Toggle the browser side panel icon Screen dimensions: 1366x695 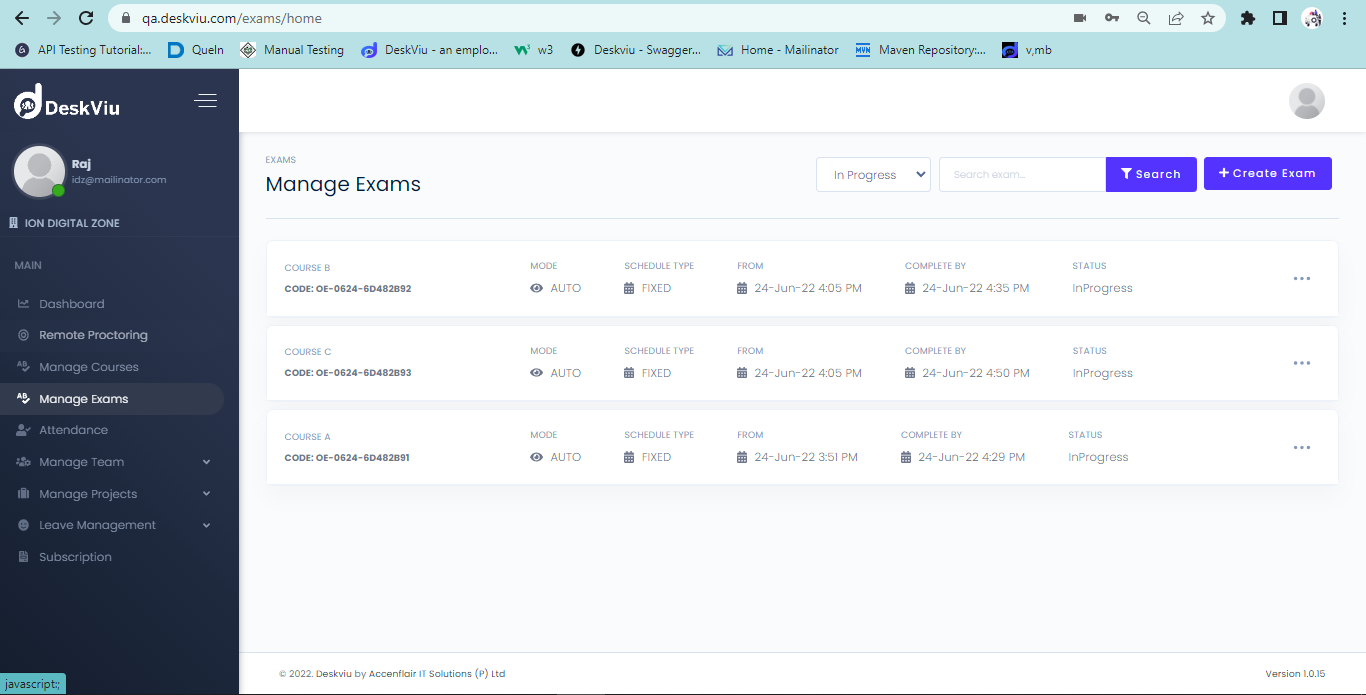click(x=1279, y=18)
